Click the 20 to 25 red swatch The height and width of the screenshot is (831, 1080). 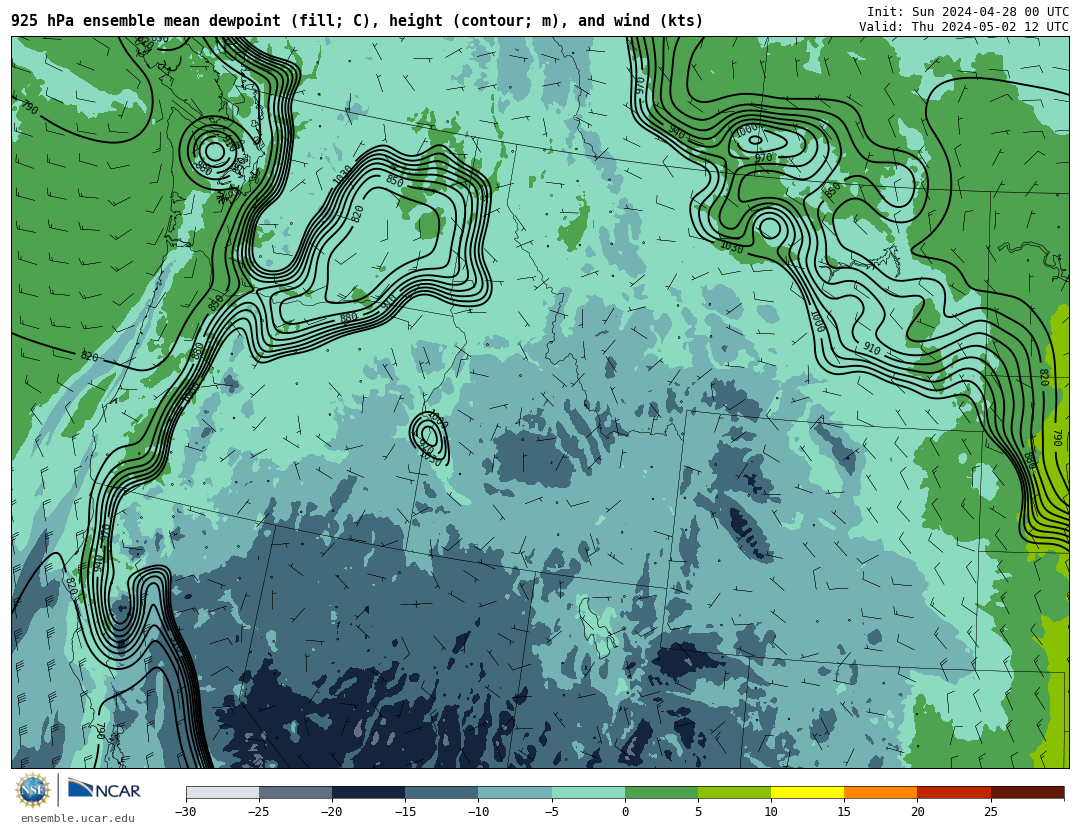point(954,792)
